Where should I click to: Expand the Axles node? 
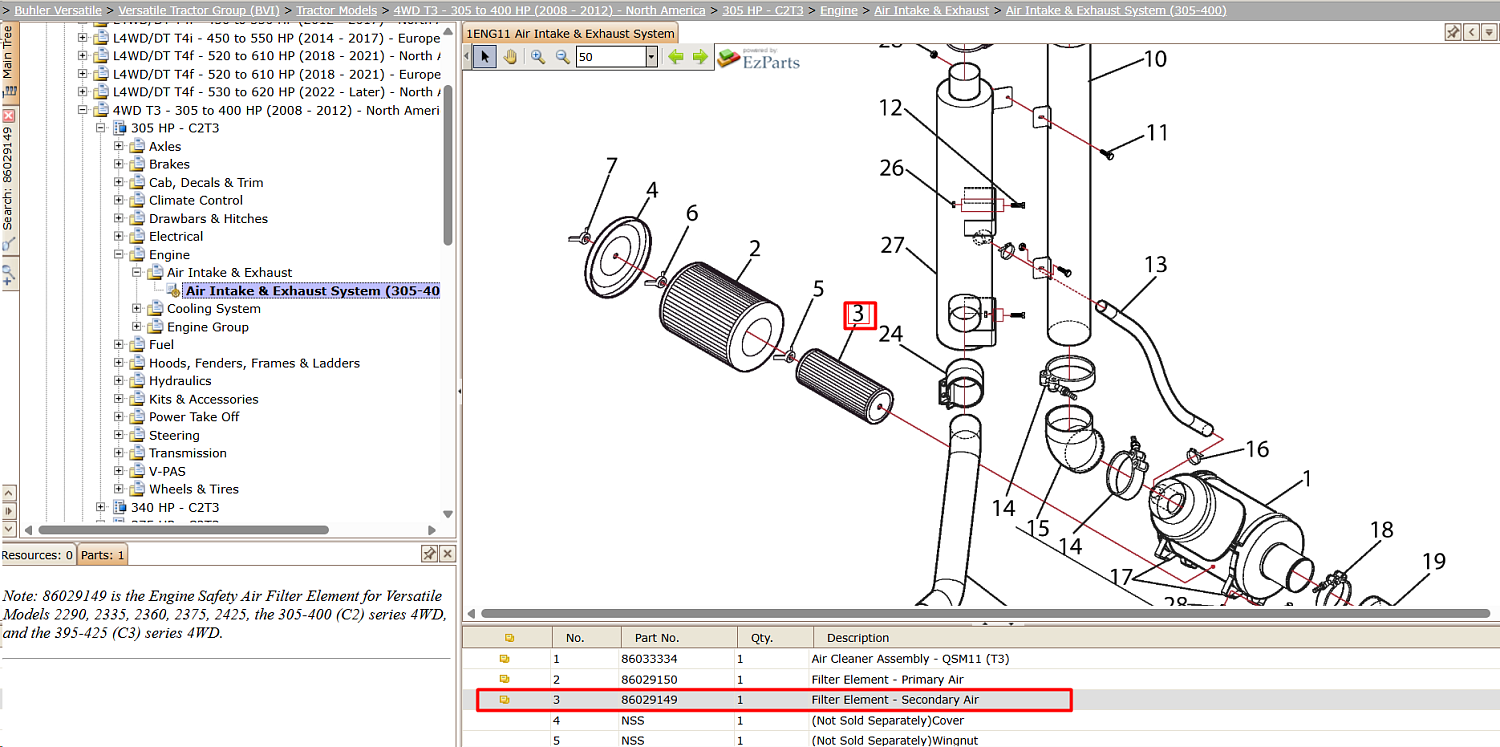pyautogui.click(x=119, y=146)
